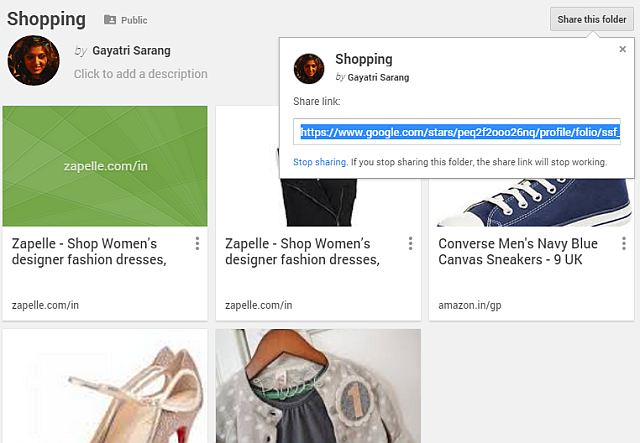Open options menu for first Zapelle card
The height and width of the screenshot is (443, 640).
[x=197, y=244]
